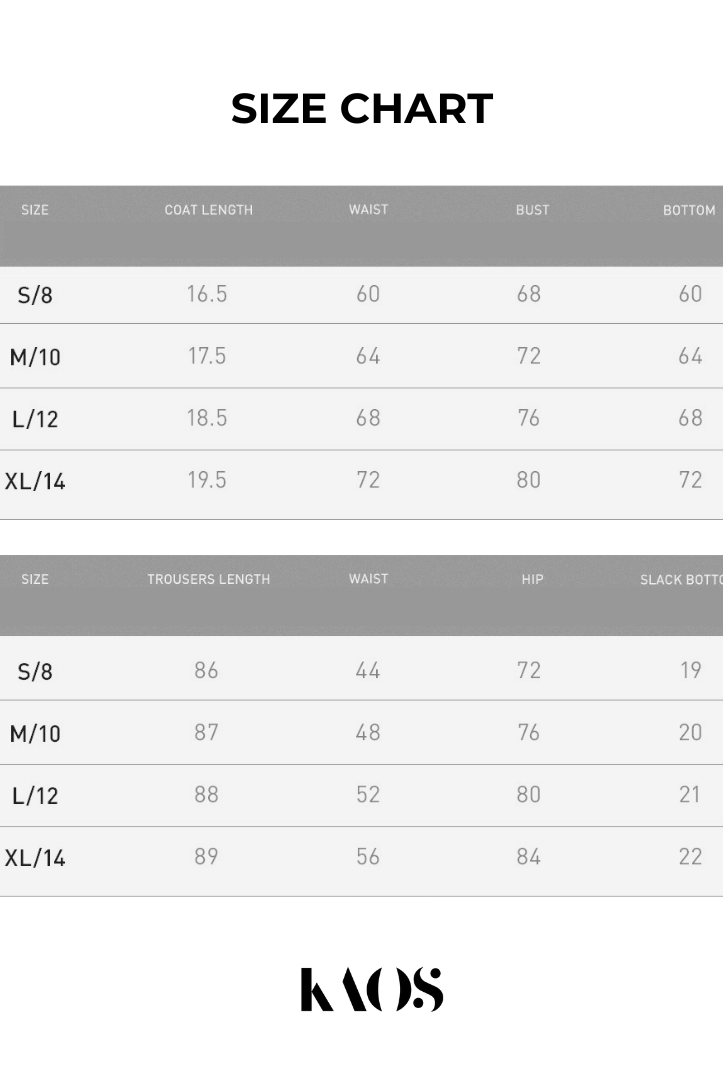Viewport: 723px width, 1080px height.
Task: Click the bust value 76
Action: coord(529,418)
